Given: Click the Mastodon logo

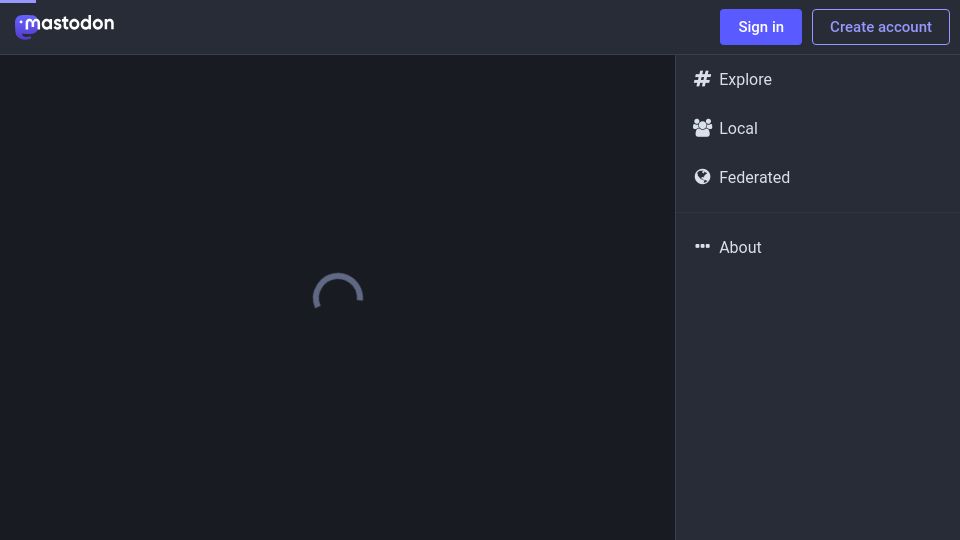Looking at the screenshot, I should 64,26.
